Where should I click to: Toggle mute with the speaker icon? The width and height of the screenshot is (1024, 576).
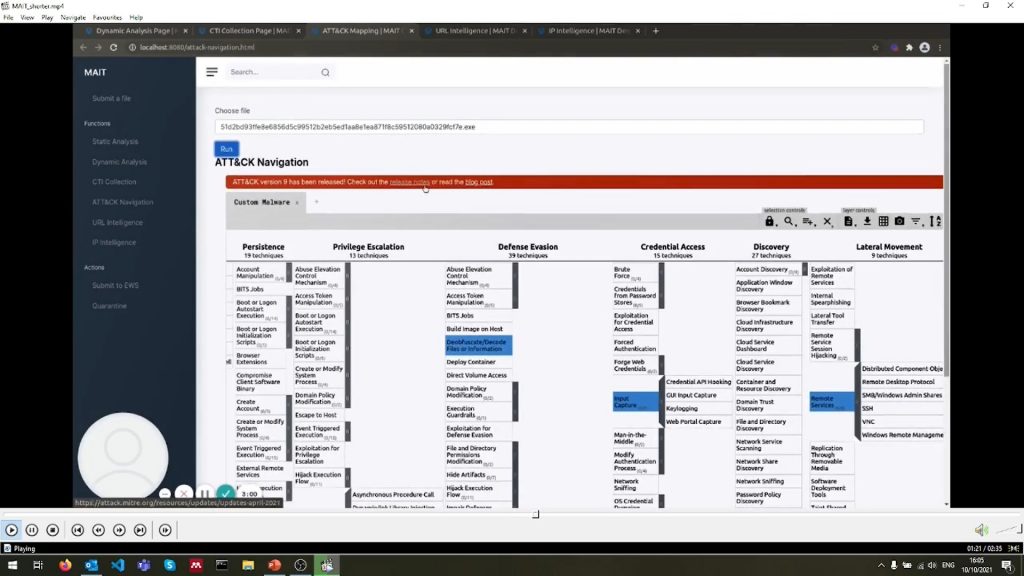[981, 530]
